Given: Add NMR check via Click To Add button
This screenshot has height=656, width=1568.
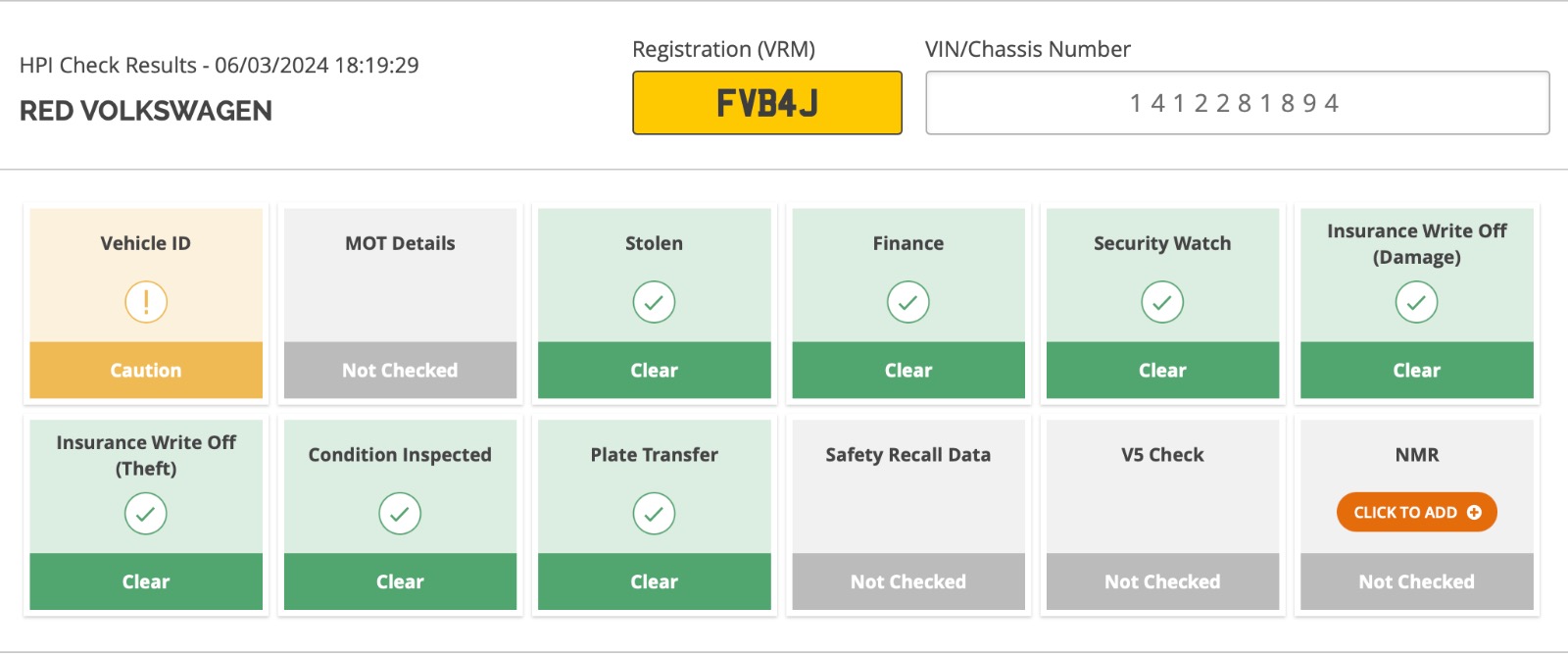Looking at the screenshot, I should [1416, 512].
